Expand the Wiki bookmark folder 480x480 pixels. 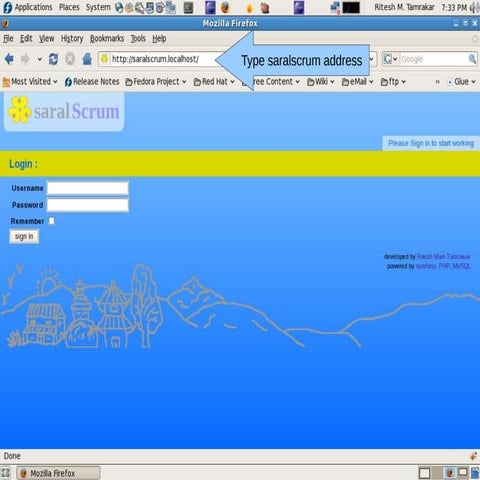320,82
